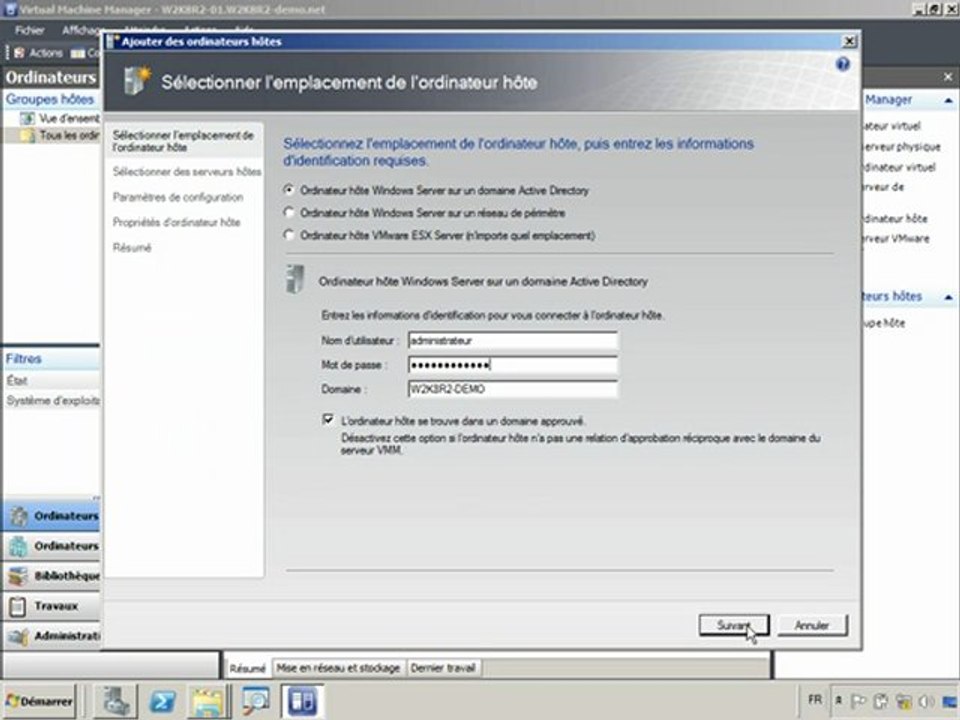Go to the Résumé wizard step

(x=132, y=247)
